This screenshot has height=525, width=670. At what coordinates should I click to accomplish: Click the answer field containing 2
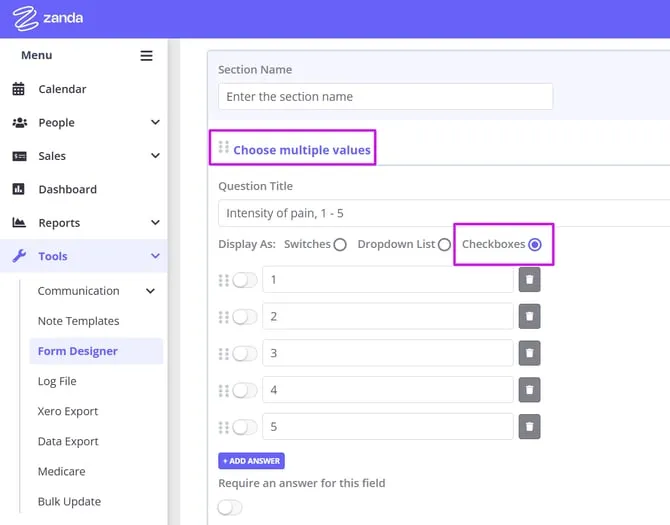click(x=388, y=316)
